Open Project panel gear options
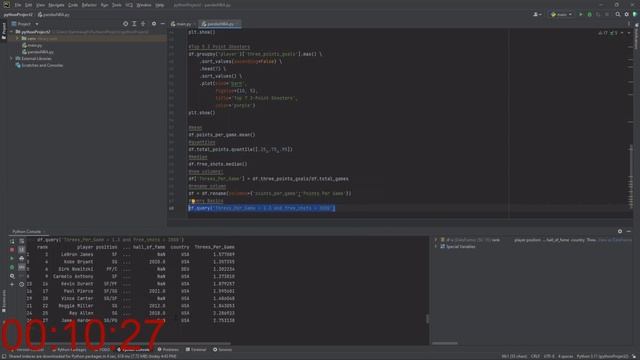This screenshot has height=360, width=640. [x=154, y=24]
